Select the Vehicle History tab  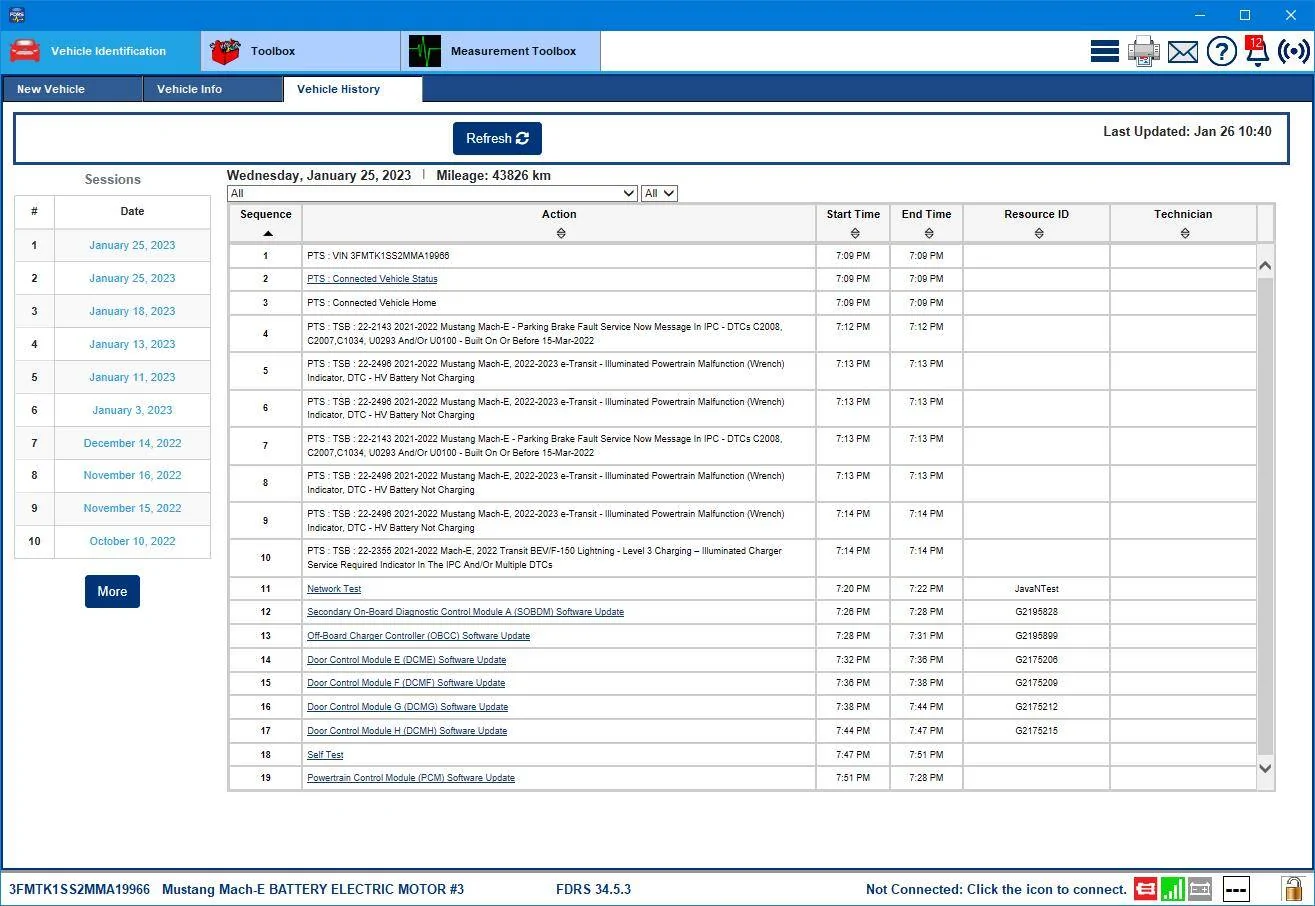[352, 89]
